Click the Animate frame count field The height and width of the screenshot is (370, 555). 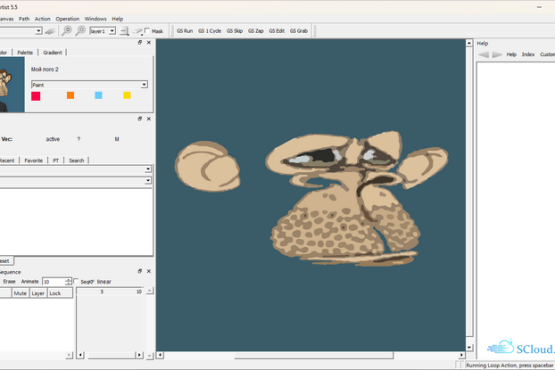click(x=54, y=282)
